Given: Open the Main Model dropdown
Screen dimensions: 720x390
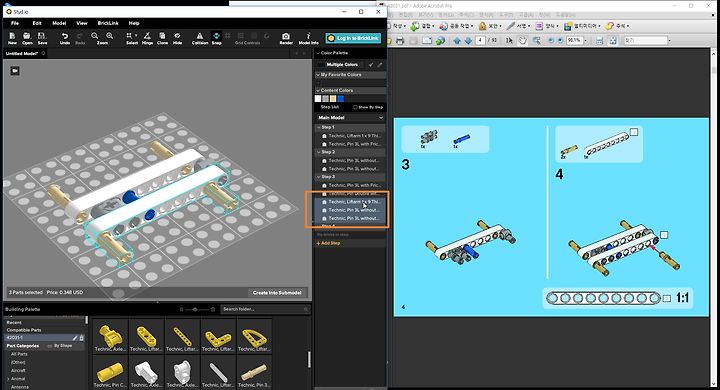Looking at the screenshot, I should 350,118.
